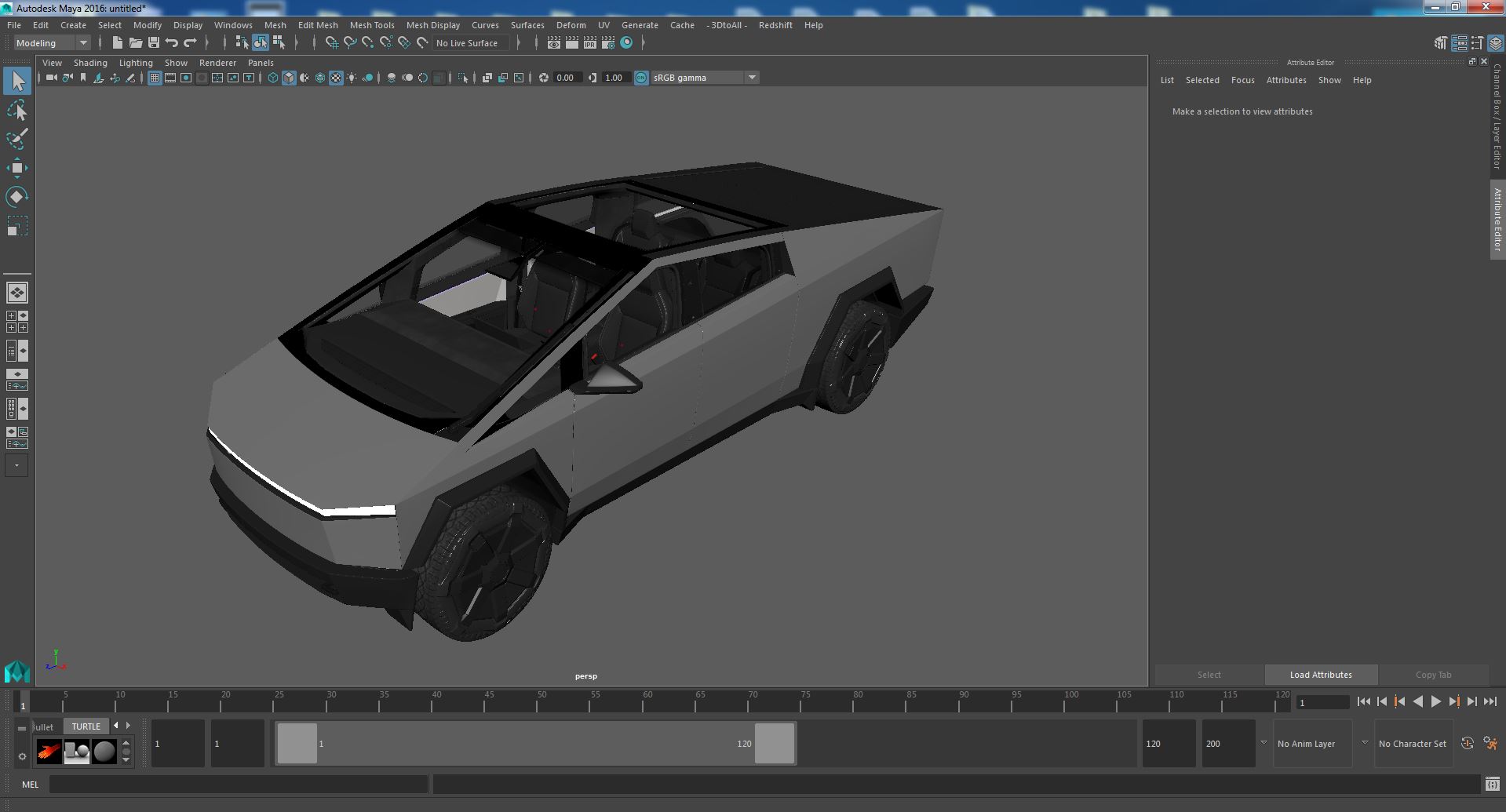
Task: Toggle Textured display checker icon
Action: click(336, 78)
